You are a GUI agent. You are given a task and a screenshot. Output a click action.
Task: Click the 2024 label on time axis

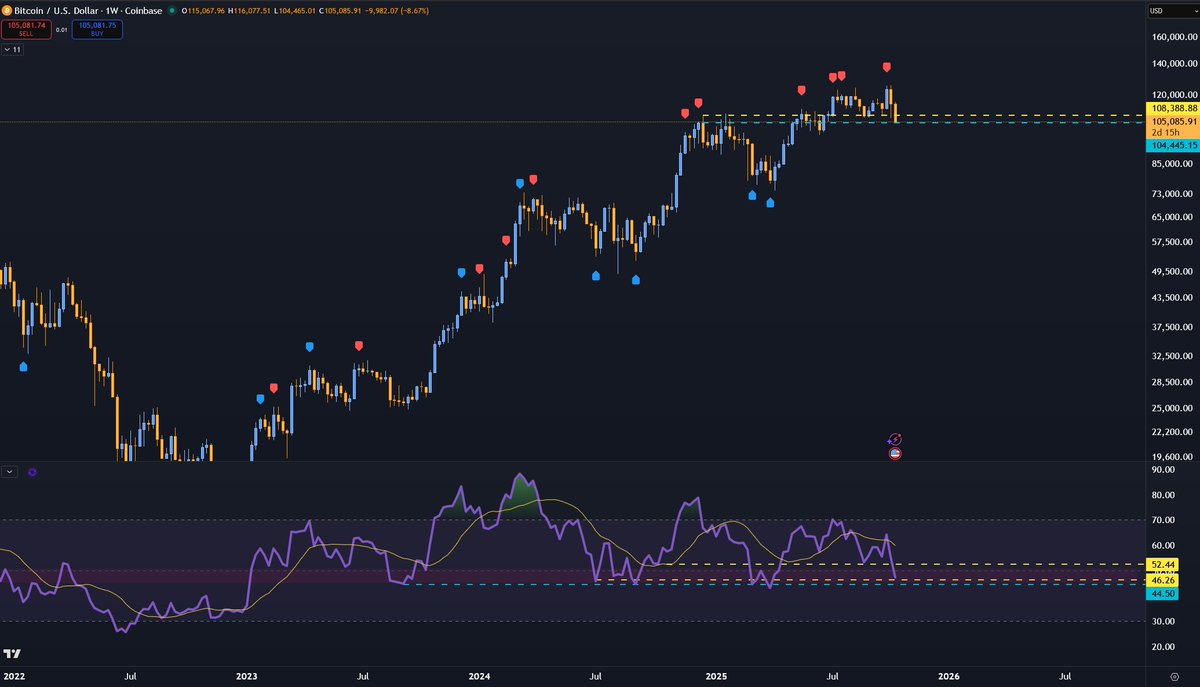point(480,676)
